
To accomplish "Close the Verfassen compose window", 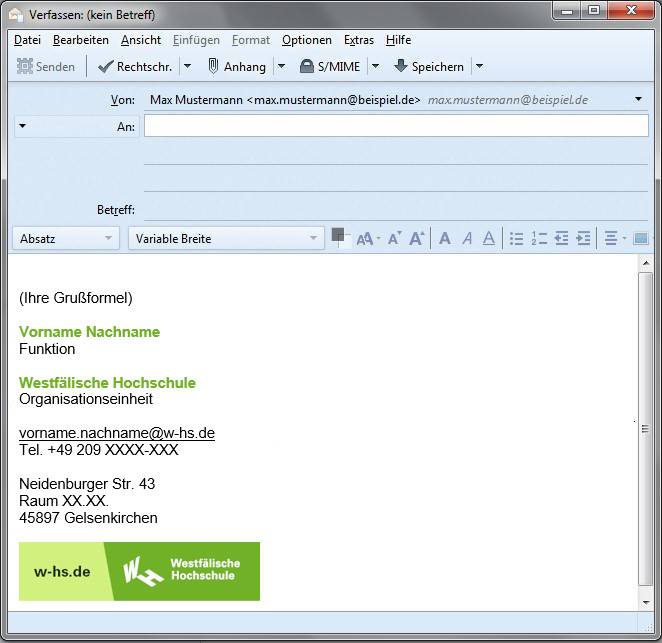I will tap(631, 10).
